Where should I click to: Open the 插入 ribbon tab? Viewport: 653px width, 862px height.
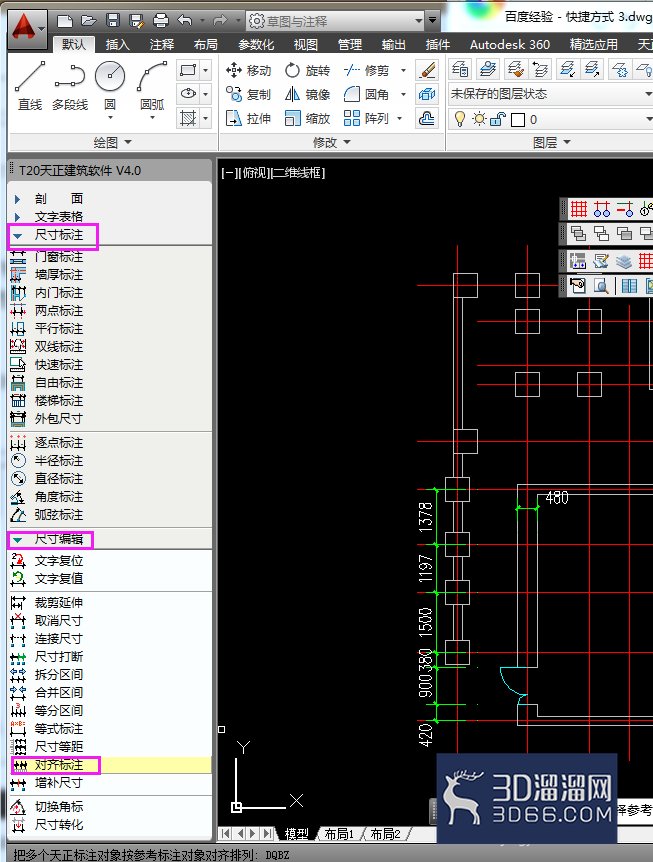(x=118, y=44)
